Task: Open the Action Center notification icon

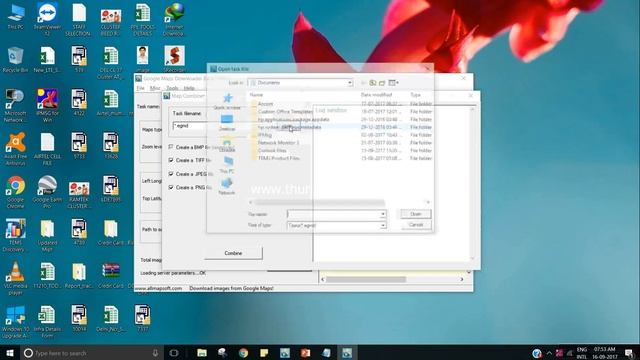Action: tap(629, 353)
